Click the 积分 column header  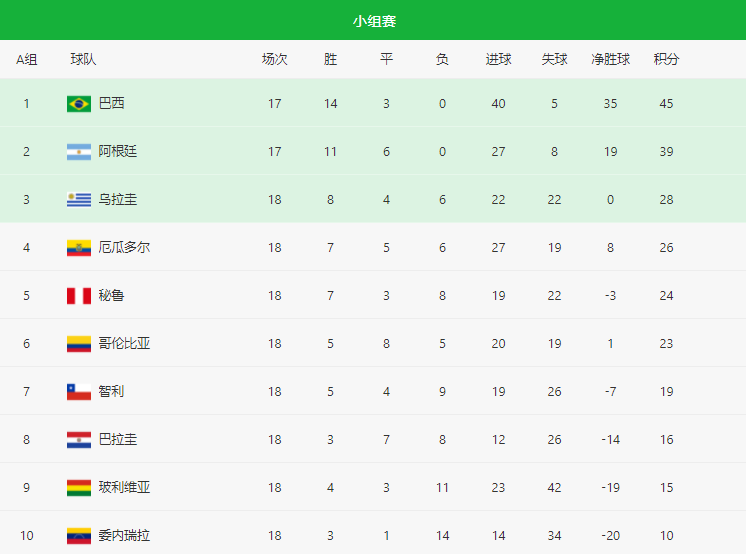coord(666,59)
